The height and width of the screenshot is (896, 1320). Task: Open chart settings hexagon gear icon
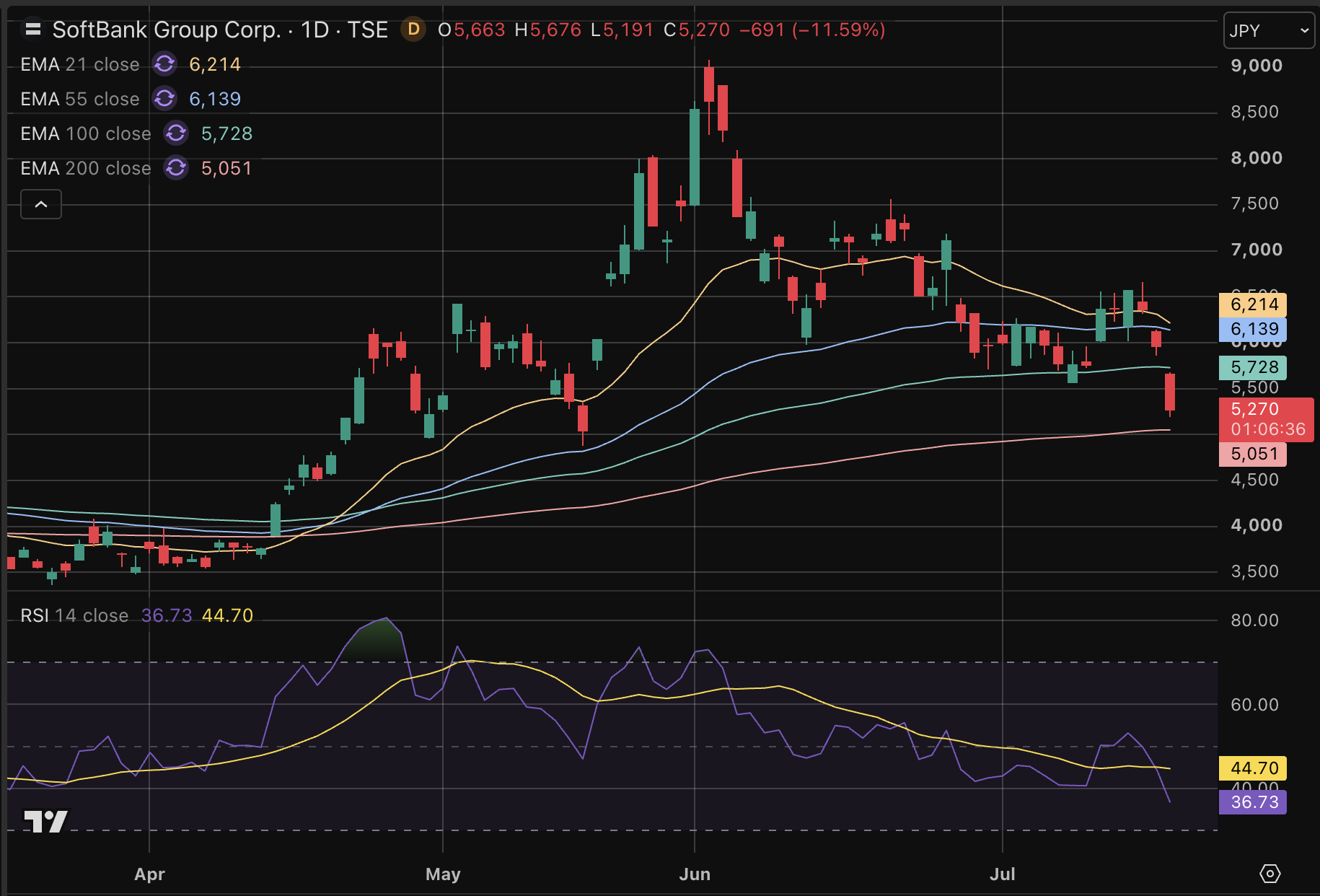tap(1270, 874)
